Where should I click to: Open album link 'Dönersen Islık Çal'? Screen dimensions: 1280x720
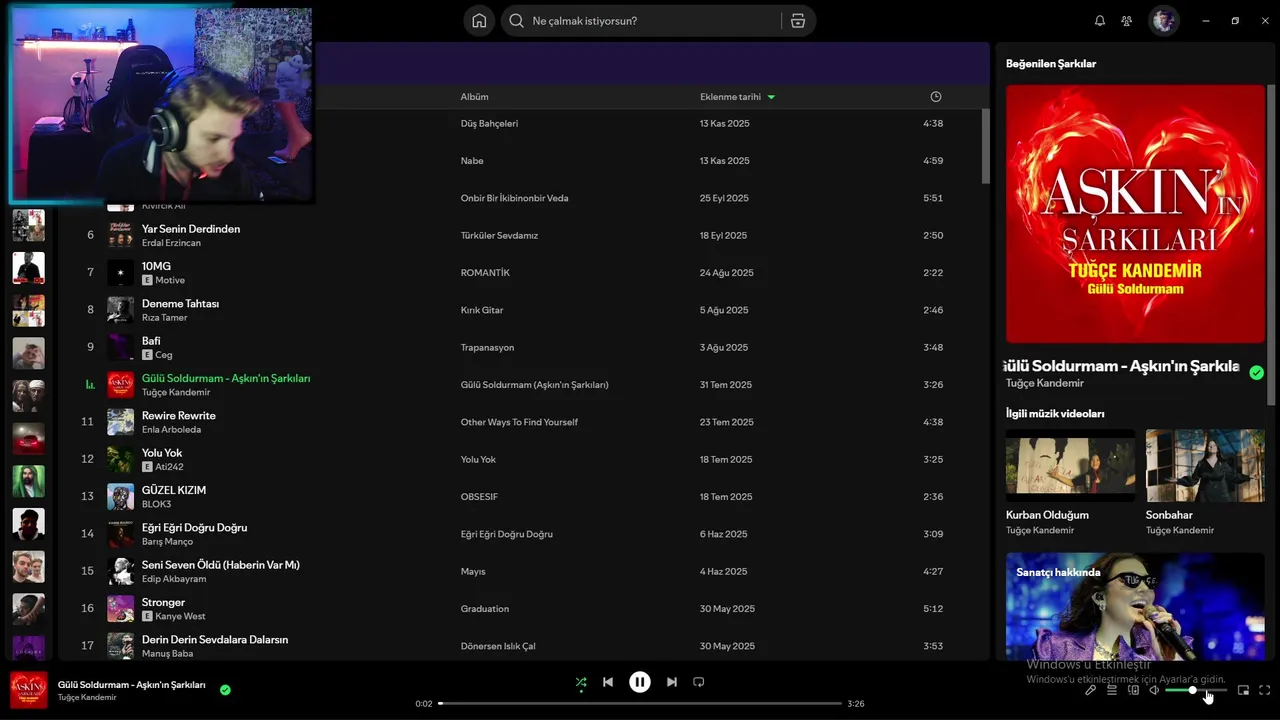(498, 646)
